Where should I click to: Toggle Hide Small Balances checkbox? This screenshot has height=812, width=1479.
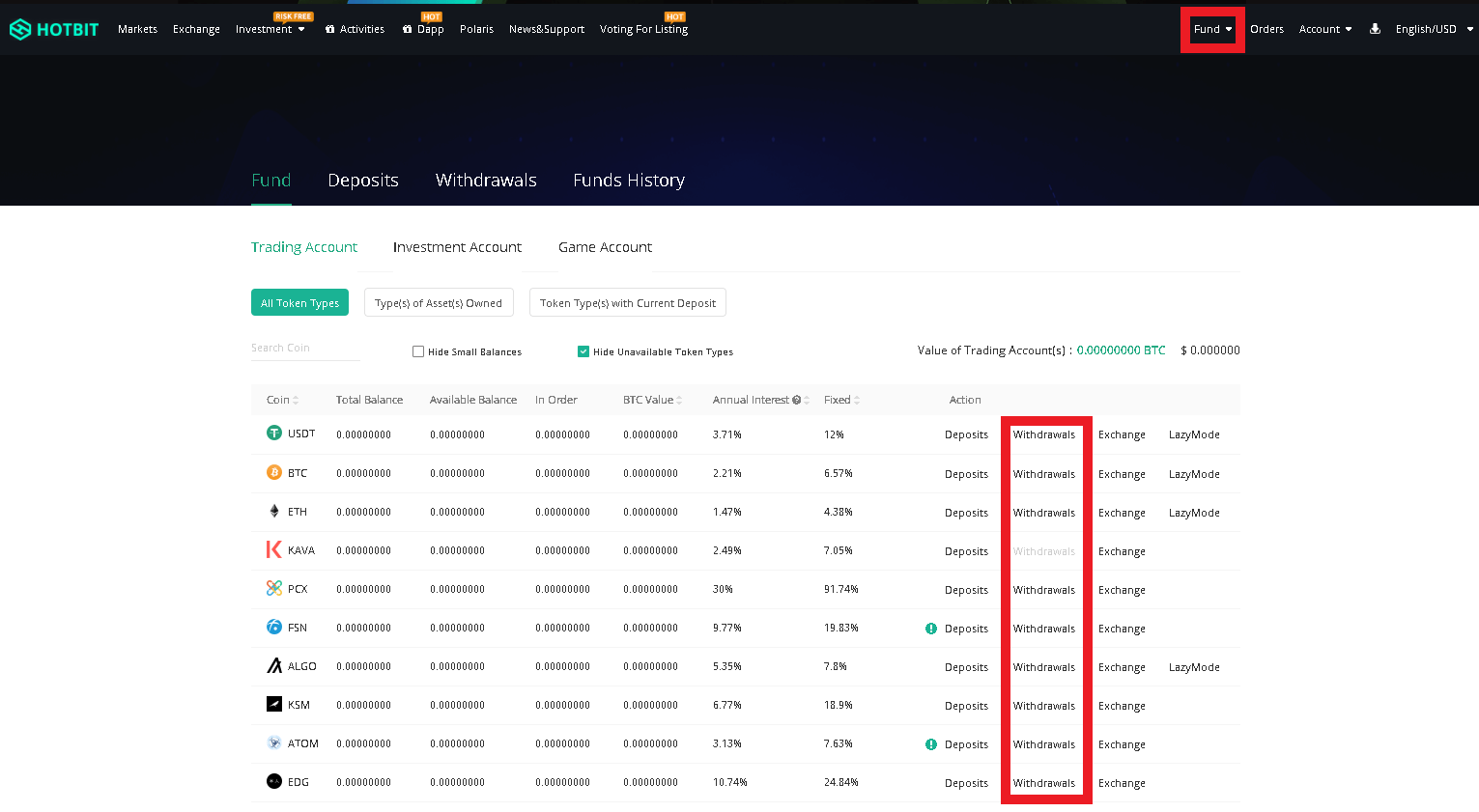click(x=418, y=351)
